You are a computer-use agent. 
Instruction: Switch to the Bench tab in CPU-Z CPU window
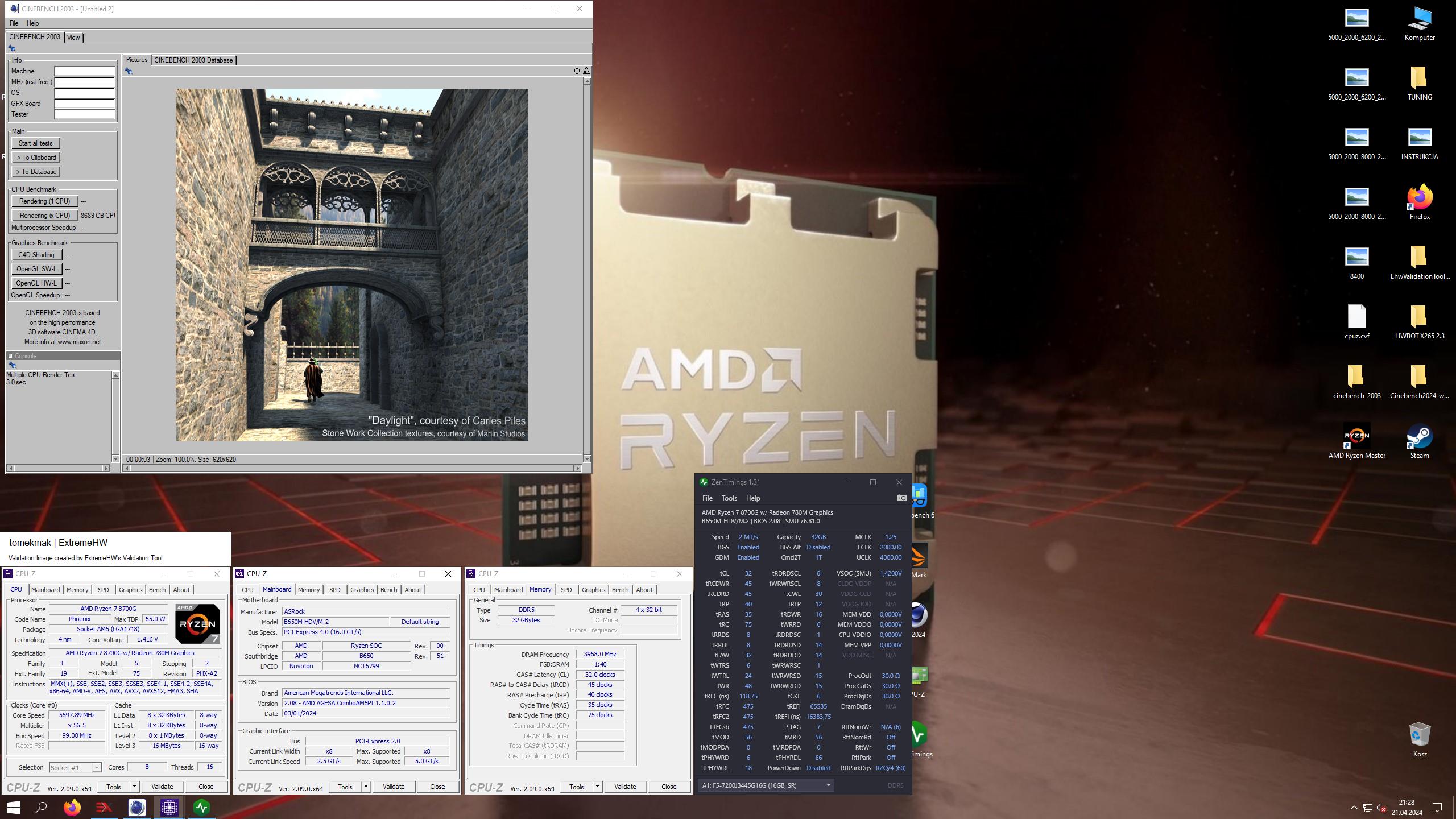[x=157, y=590]
